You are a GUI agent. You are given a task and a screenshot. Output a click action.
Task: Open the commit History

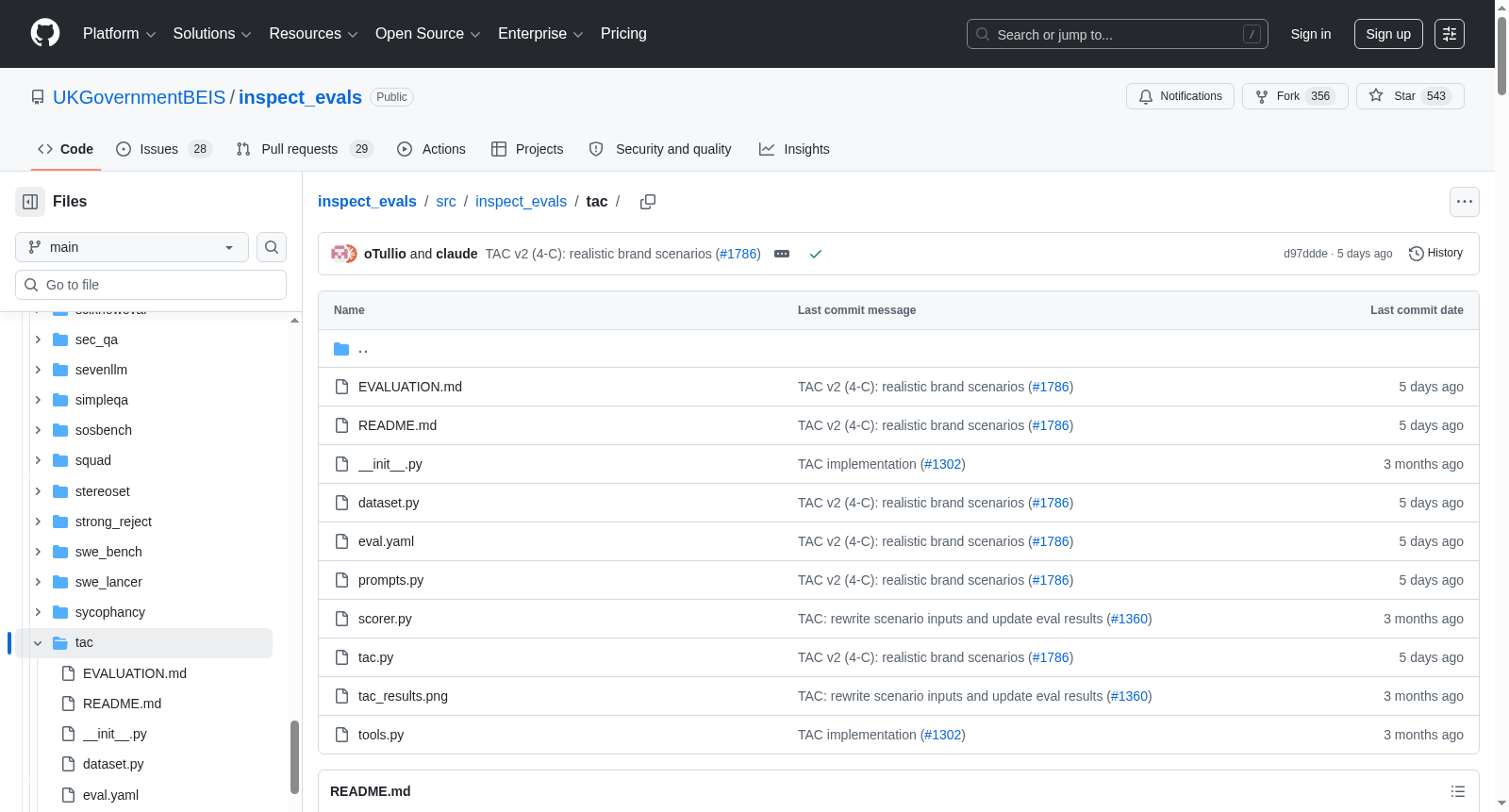pos(1435,253)
